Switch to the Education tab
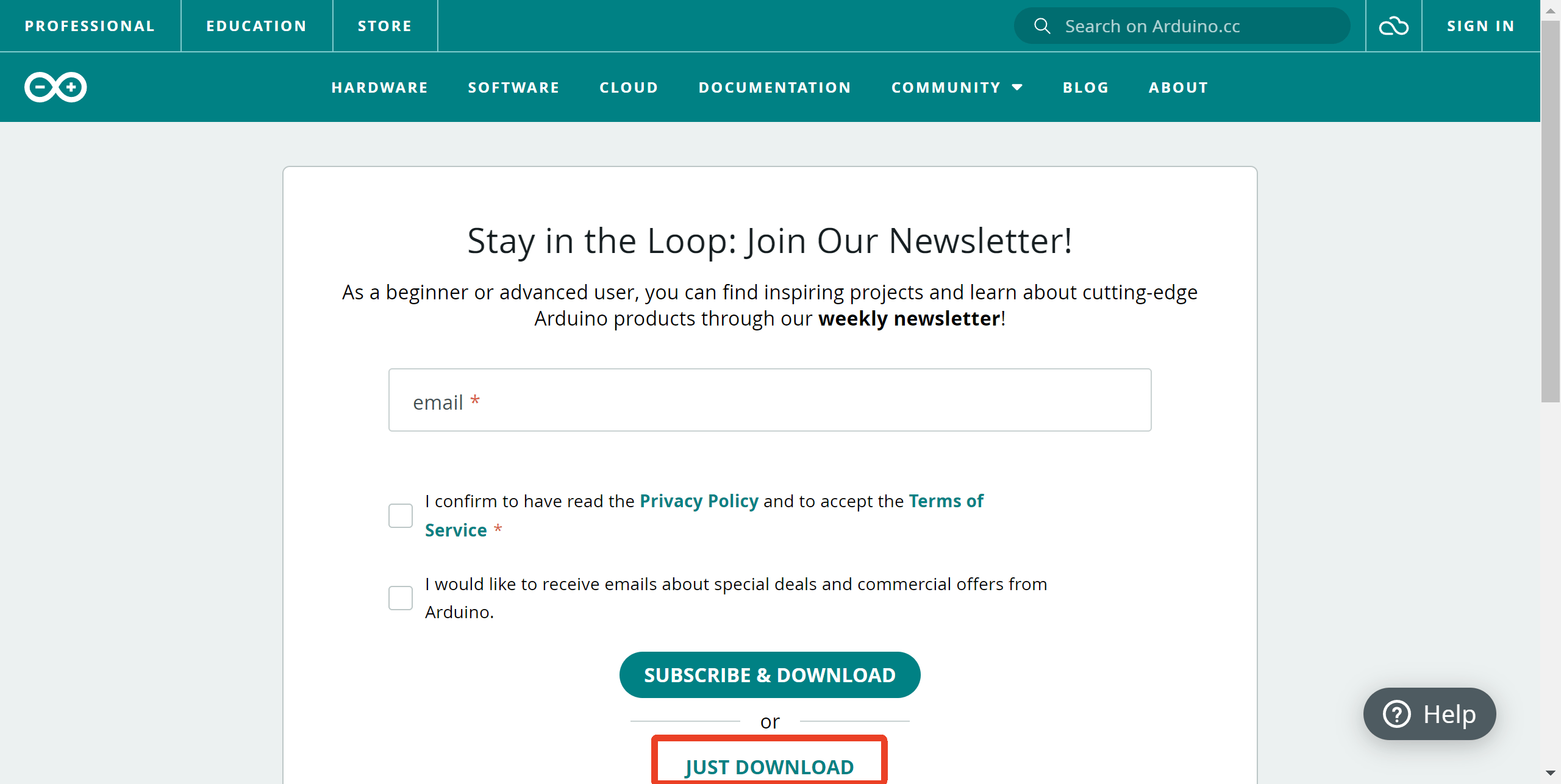 coord(256,26)
